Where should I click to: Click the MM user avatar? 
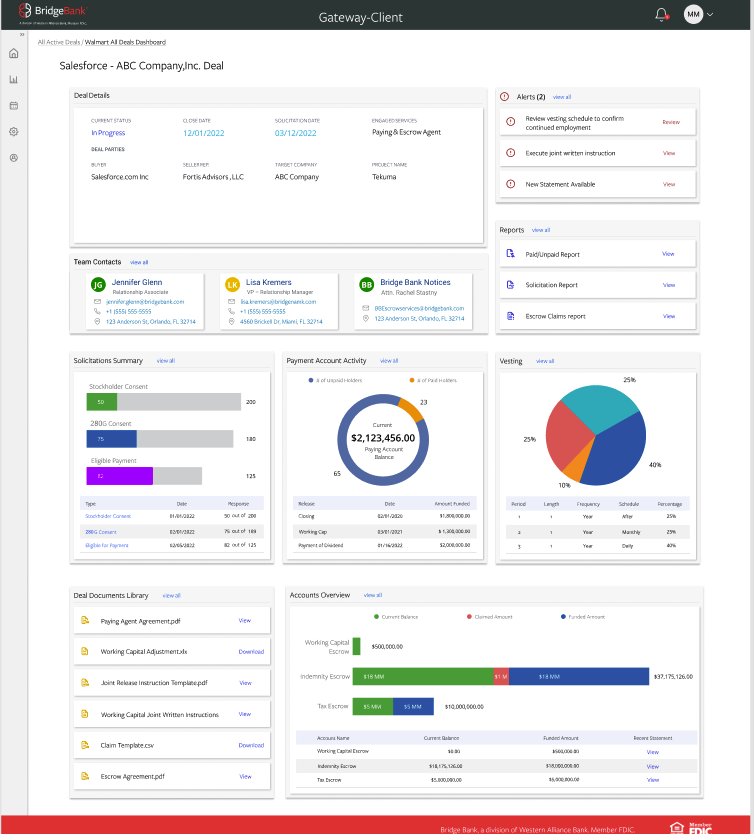pos(693,14)
